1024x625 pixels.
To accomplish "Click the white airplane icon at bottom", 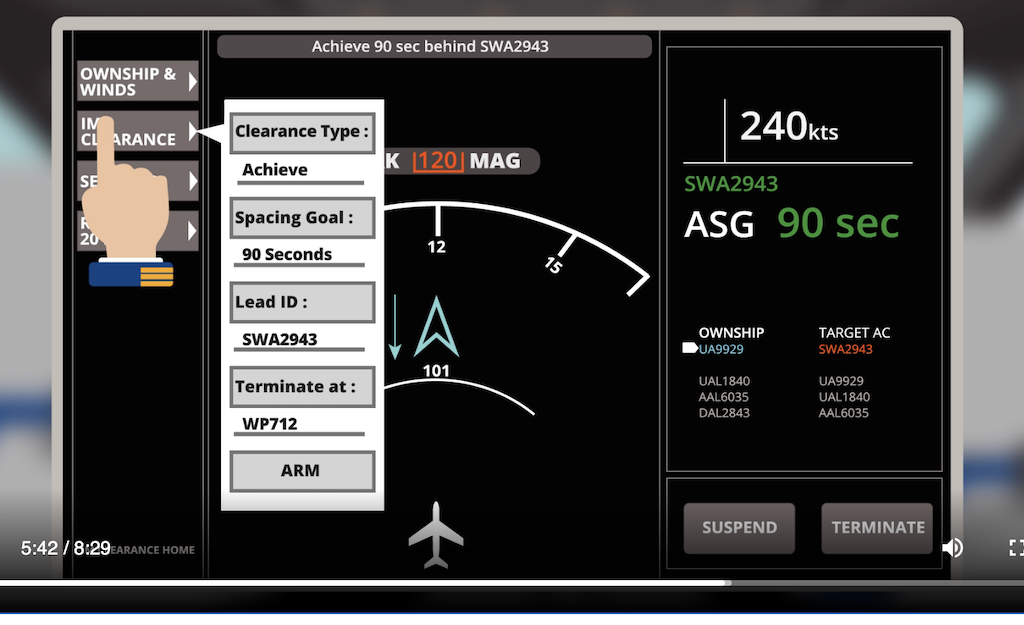I will pos(436,535).
